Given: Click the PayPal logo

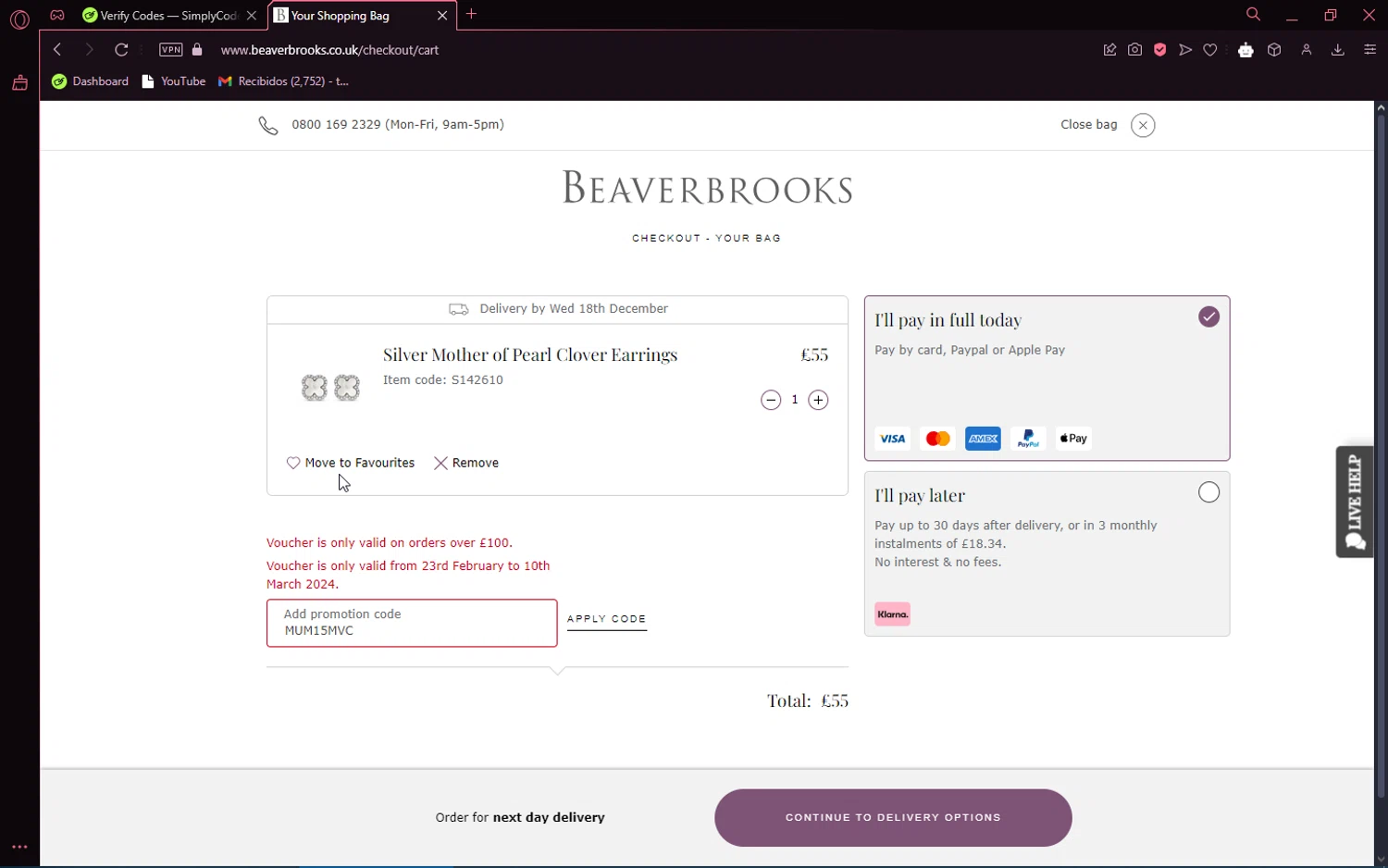Looking at the screenshot, I should click(1028, 439).
